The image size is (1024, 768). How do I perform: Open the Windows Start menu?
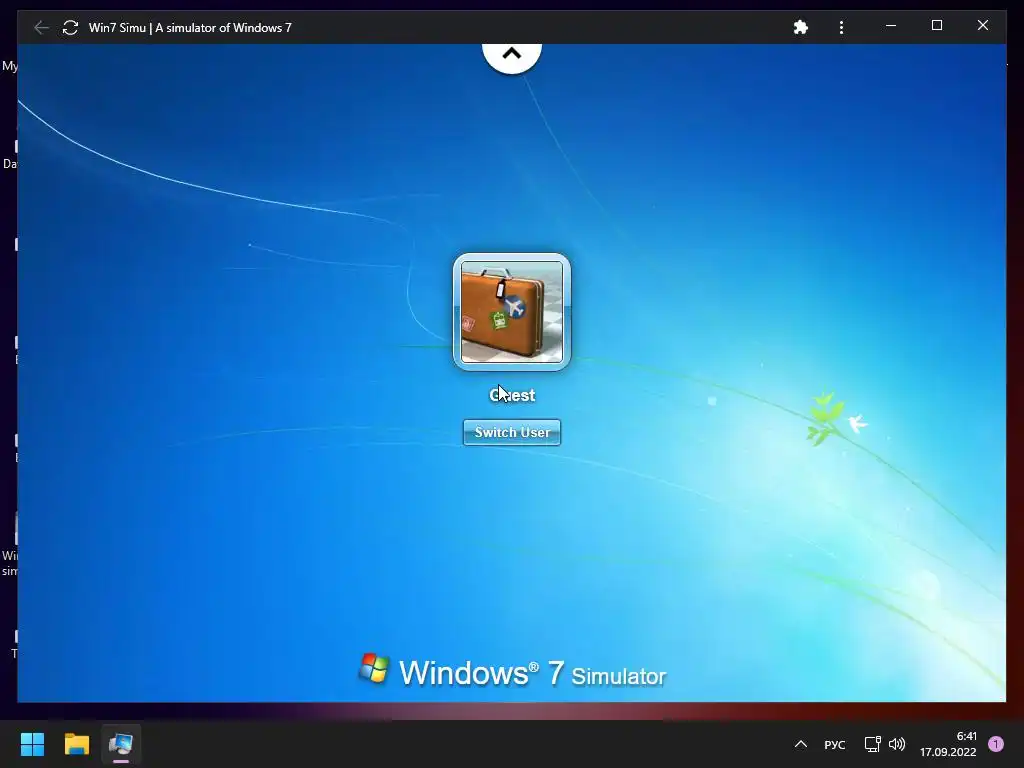tap(32, 744)
